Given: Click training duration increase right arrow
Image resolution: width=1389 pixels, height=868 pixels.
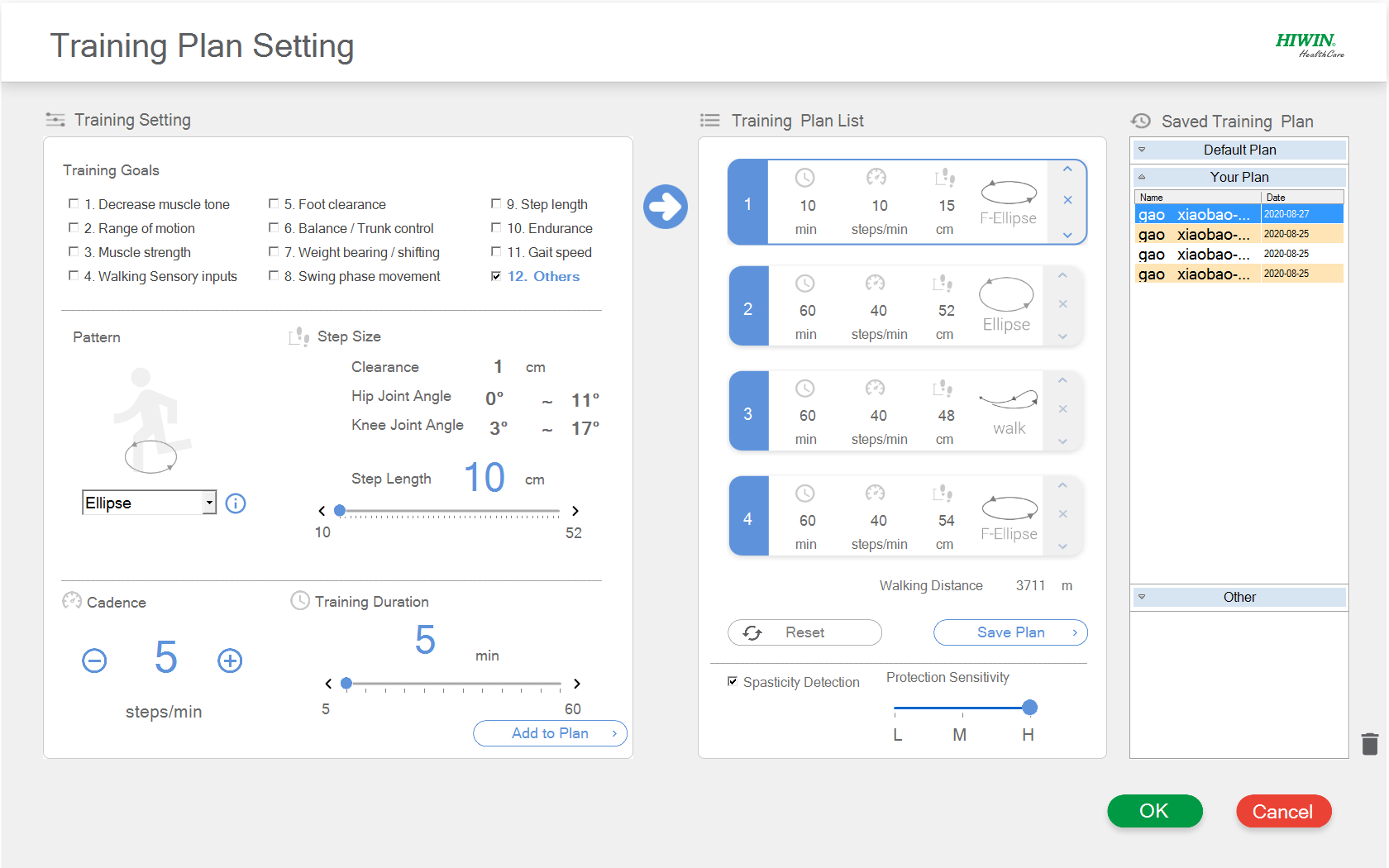Looking at the screenshot, I should point(577,684).
